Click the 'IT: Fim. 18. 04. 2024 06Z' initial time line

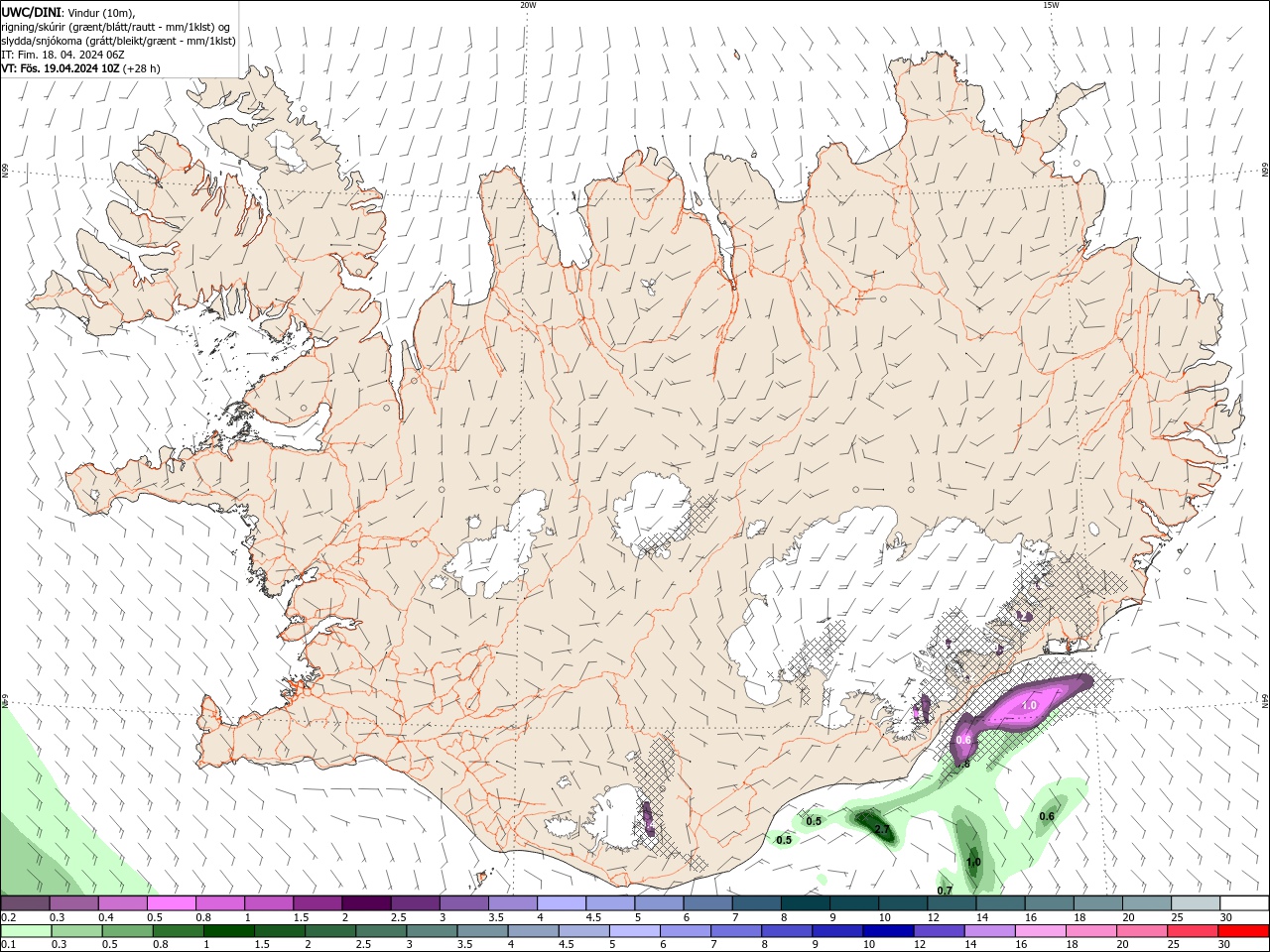[x=63, y=55]
